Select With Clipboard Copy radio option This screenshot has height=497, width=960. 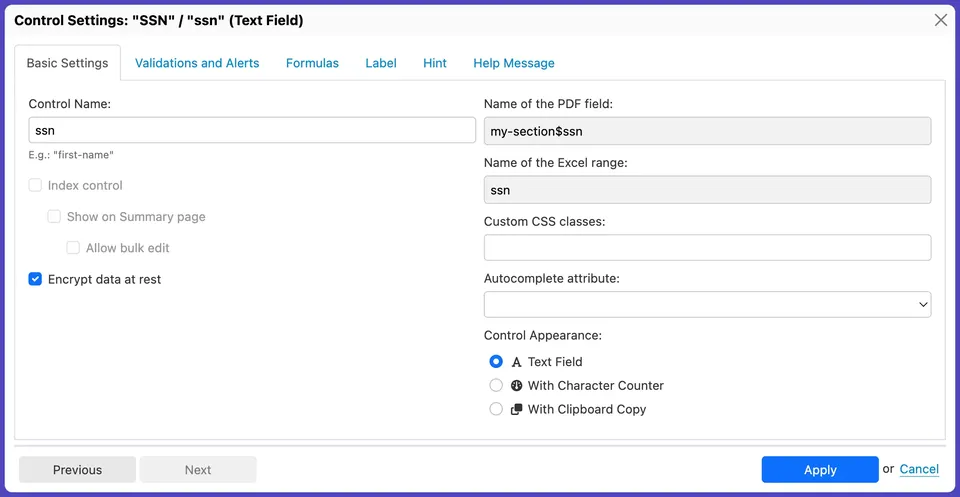(x=496, y=409)
